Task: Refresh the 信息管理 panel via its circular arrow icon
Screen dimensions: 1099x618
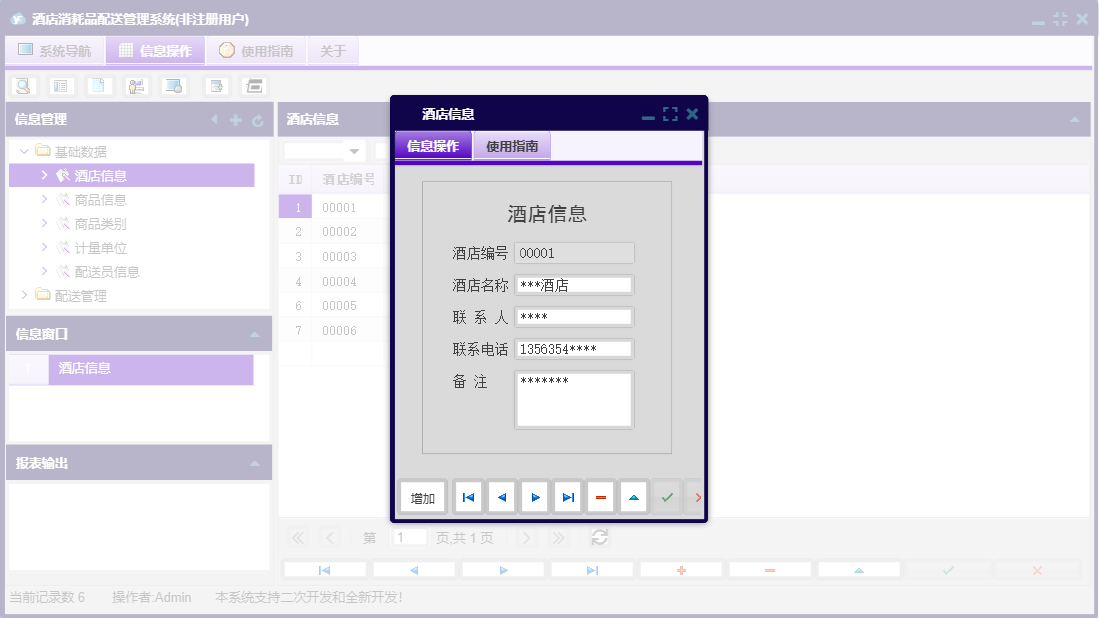Action: [x=260, y=119]
